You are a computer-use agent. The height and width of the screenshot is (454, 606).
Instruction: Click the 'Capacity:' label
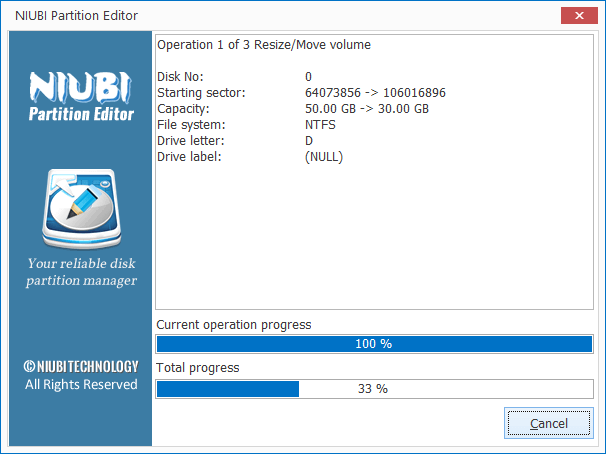pos(183,109)
